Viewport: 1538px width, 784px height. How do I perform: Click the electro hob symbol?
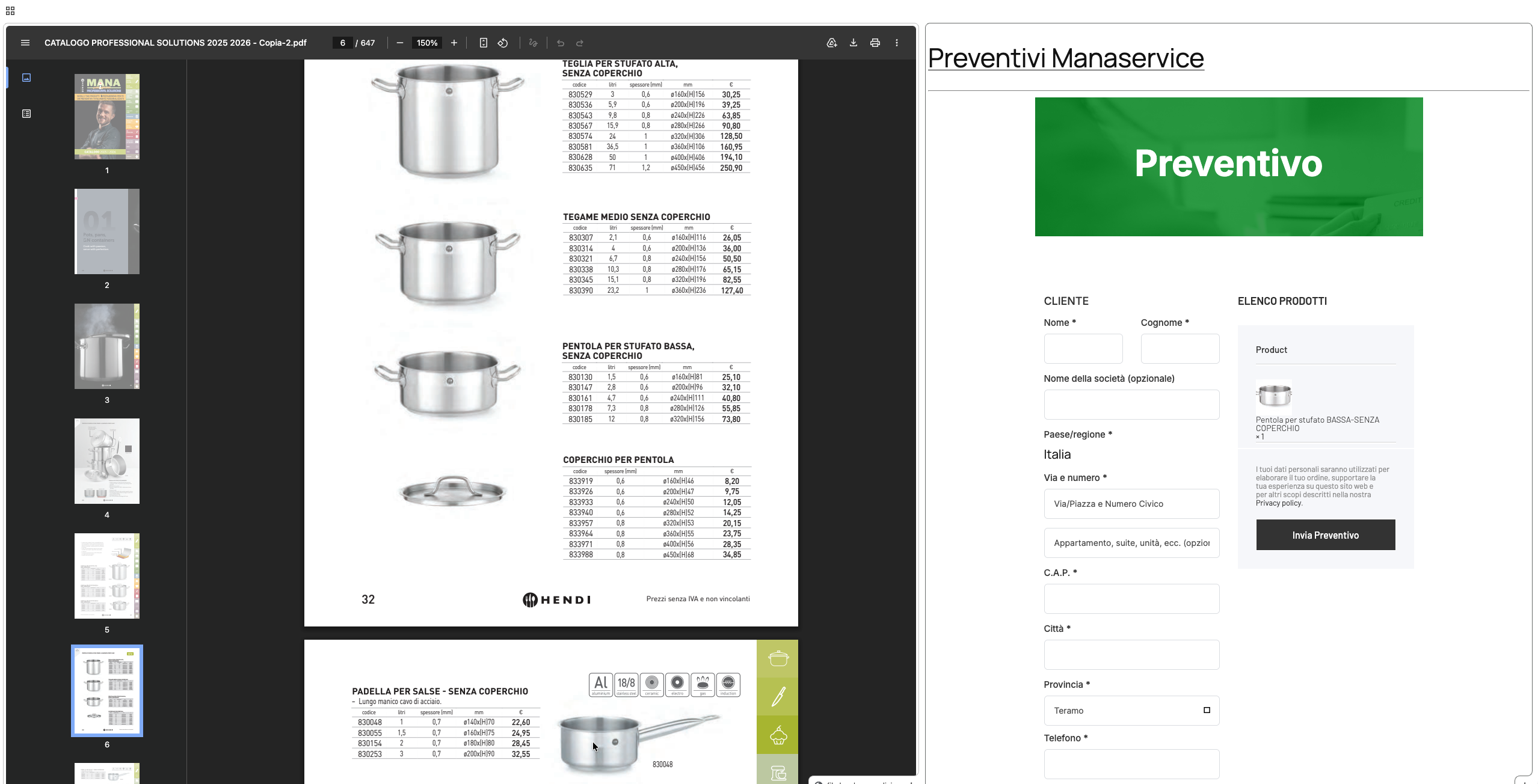[x=677, y=685]
